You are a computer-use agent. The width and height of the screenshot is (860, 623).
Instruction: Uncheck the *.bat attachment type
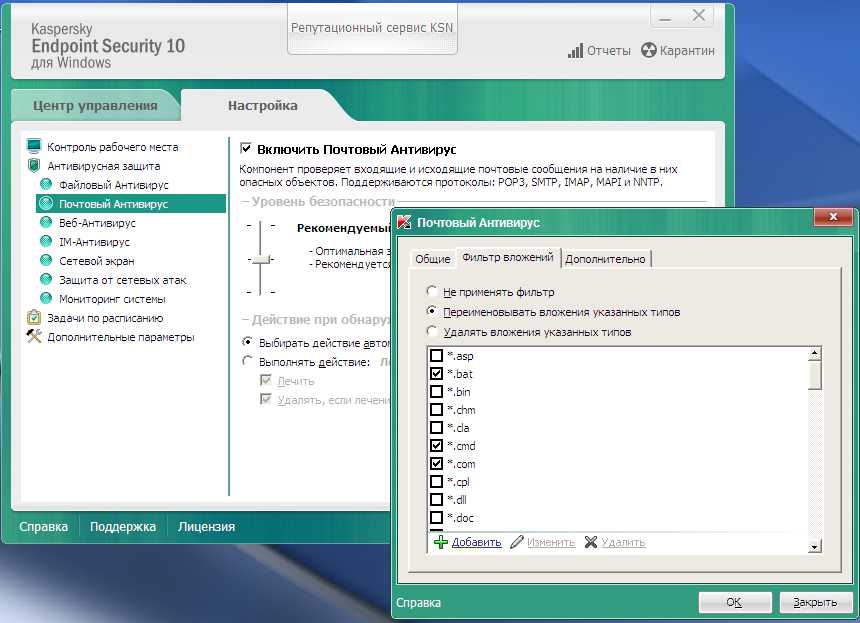point(436,373)
